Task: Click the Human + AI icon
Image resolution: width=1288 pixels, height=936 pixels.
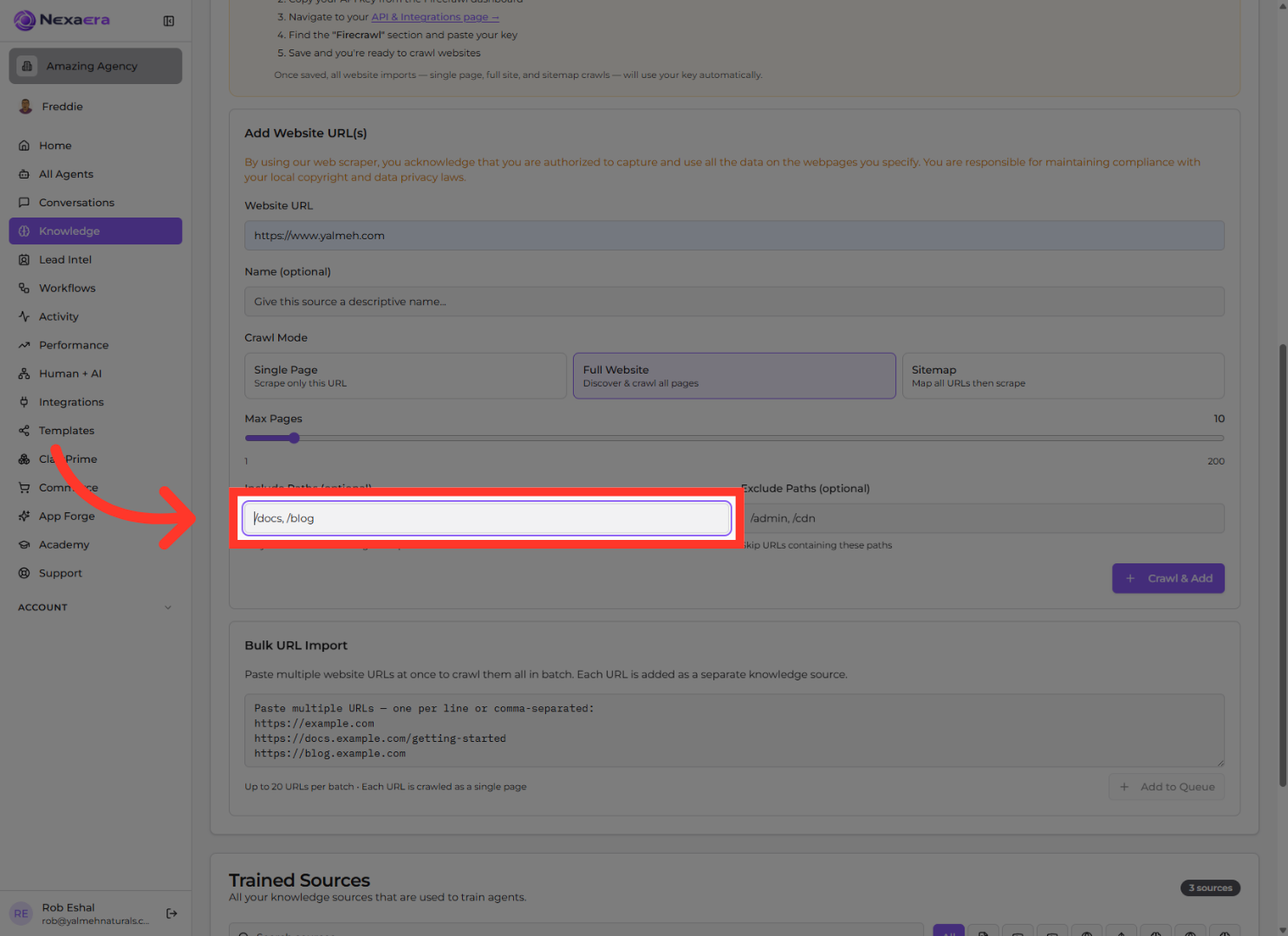Action: [x=24, y=374]
